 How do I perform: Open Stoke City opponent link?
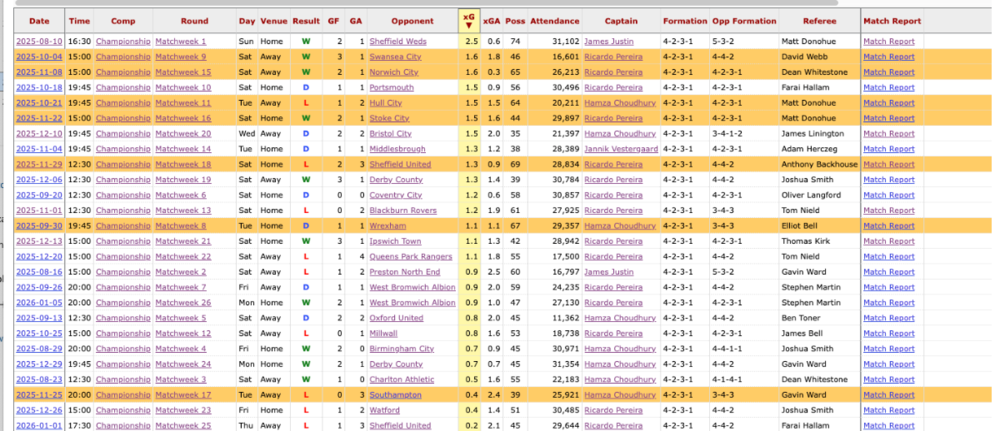coord(390,118)
